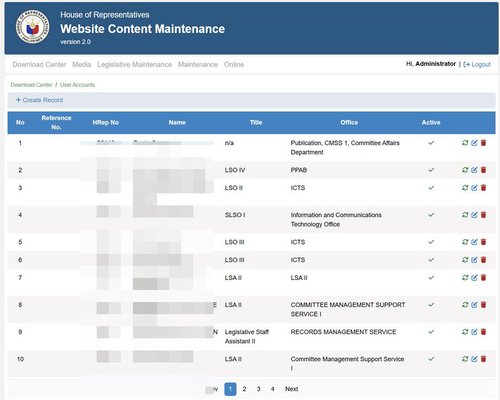Click refresh icon in row 3 LSO II
The height and width of the screenshot is (400, 500).
[465, 188]
